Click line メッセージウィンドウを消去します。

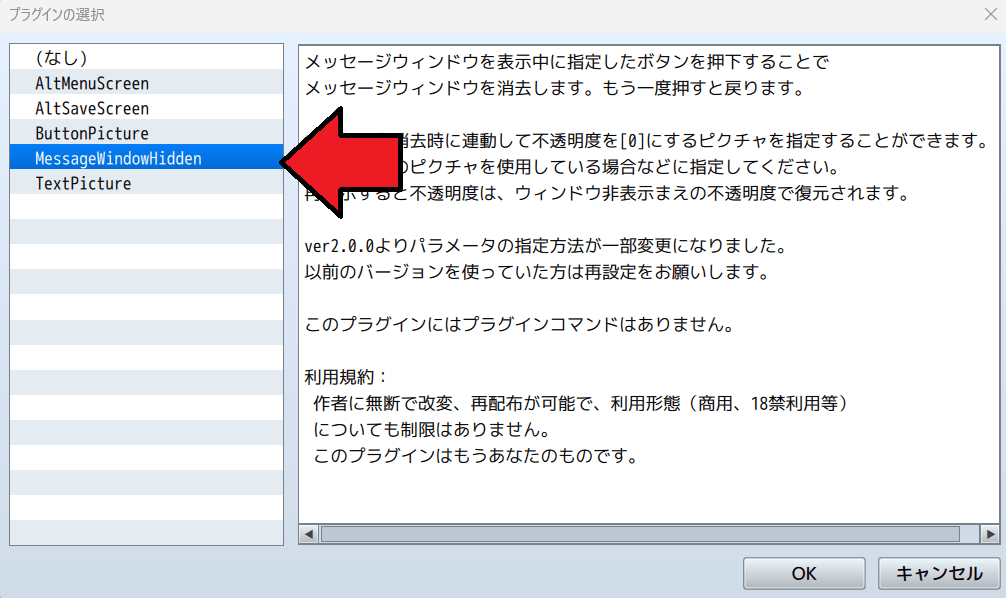554,88
